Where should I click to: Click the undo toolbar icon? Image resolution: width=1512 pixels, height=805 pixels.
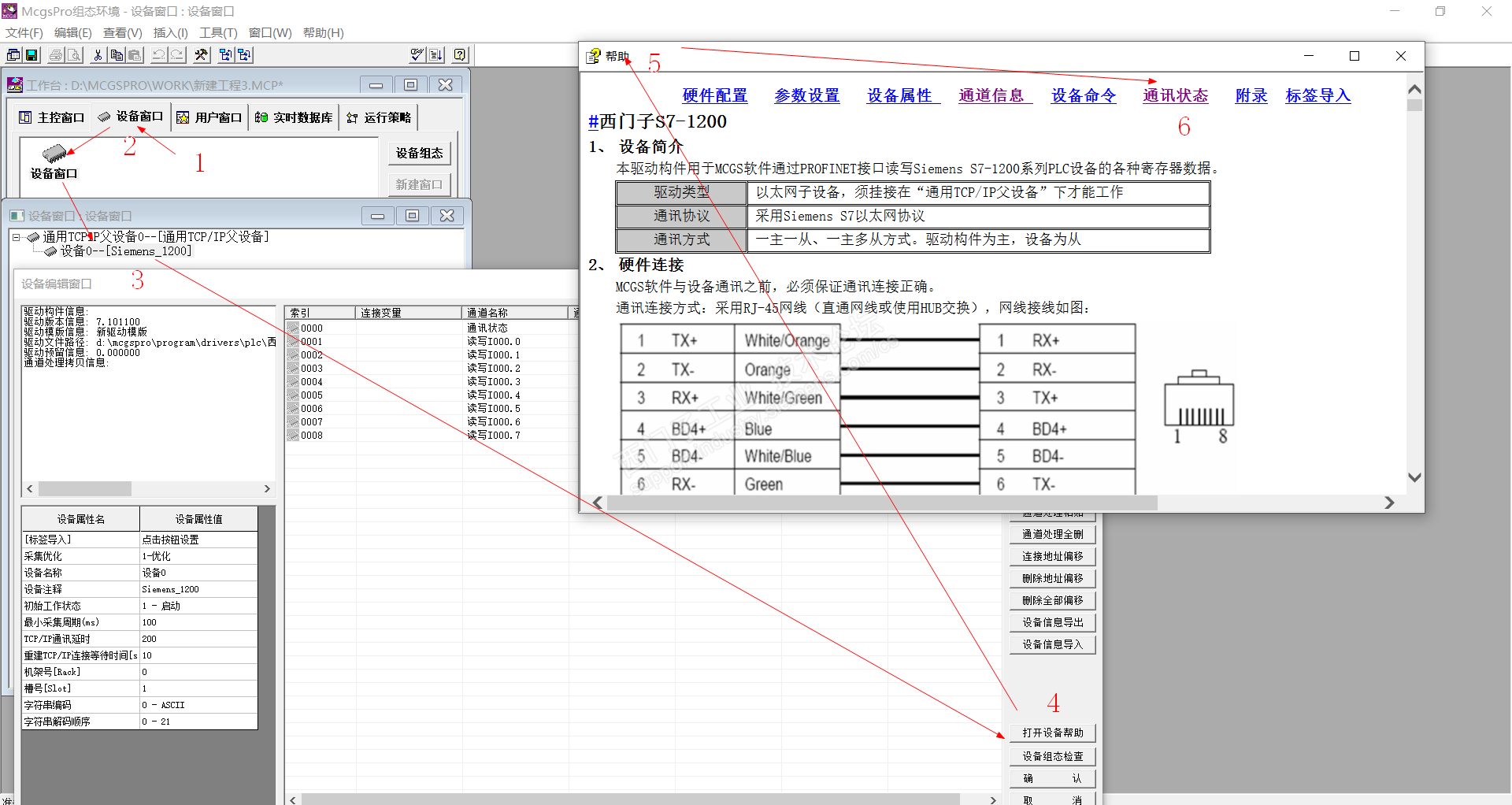tap(159, 54)
